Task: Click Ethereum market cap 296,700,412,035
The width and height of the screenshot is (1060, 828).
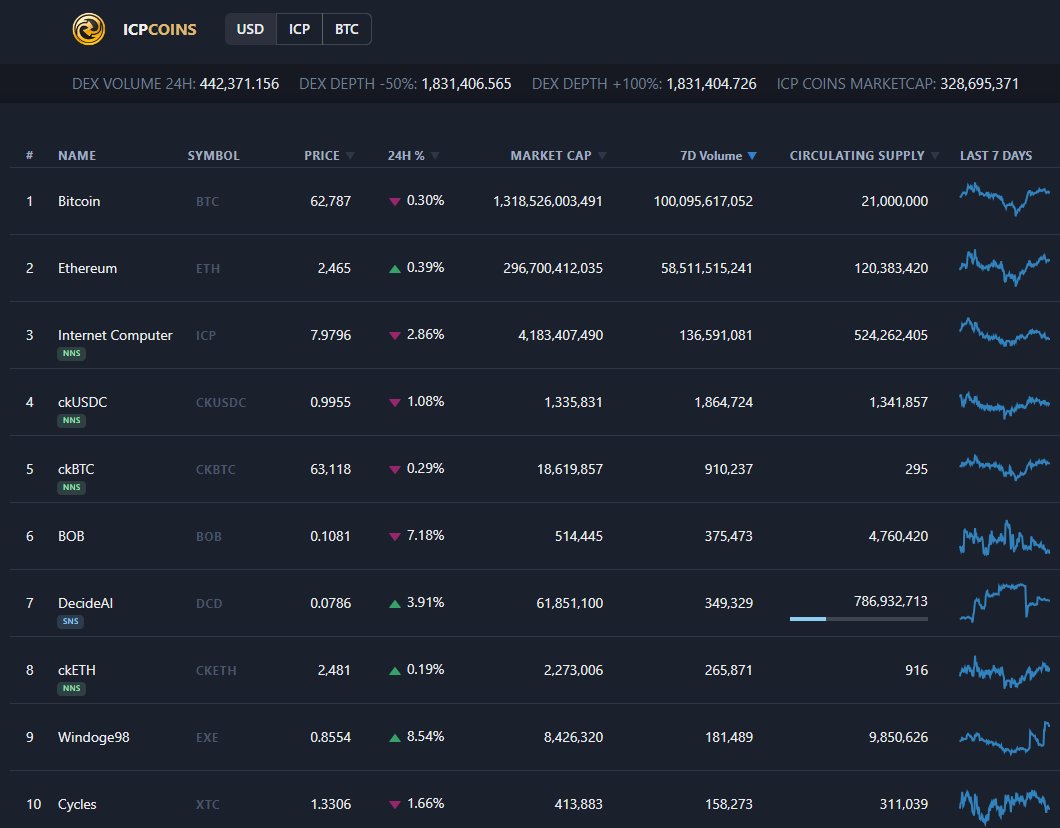Action: 553,268
